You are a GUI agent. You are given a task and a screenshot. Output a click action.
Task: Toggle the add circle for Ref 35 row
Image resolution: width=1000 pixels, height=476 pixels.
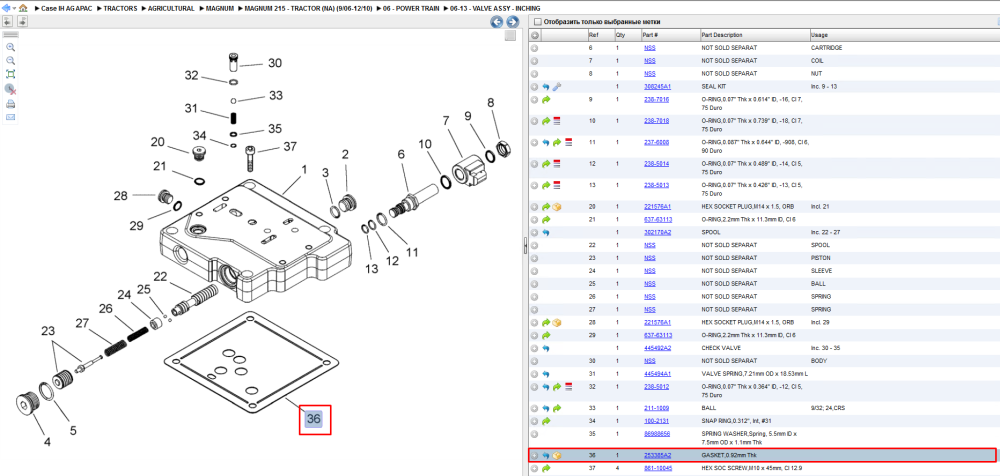click(x=534, y=434)
